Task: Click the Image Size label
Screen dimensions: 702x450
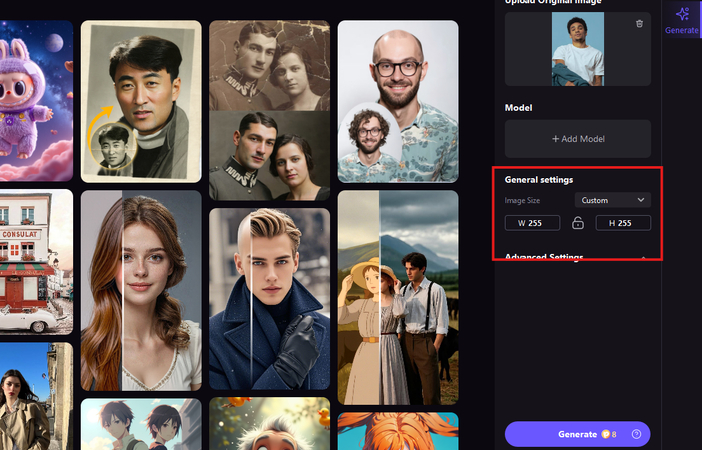Action: click(522, 200)
